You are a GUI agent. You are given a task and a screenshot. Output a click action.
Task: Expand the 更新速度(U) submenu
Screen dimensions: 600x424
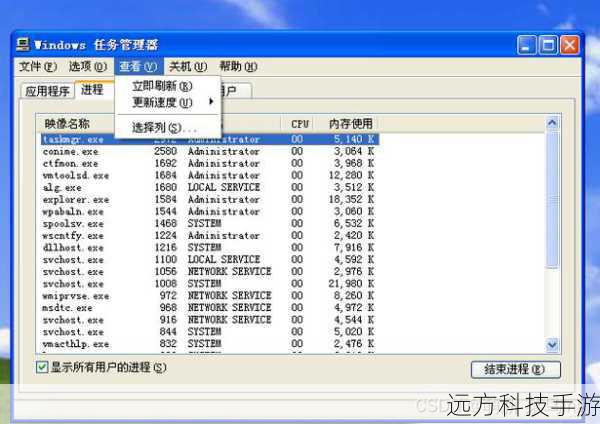coord(168,102)
